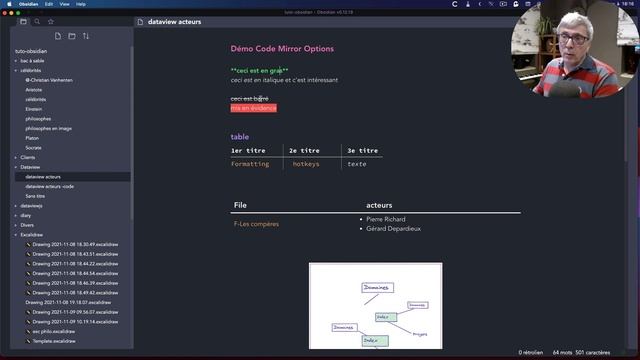Open the dataview acteurs -code note
The image size is (640, 360).
[x=49, y=187]
